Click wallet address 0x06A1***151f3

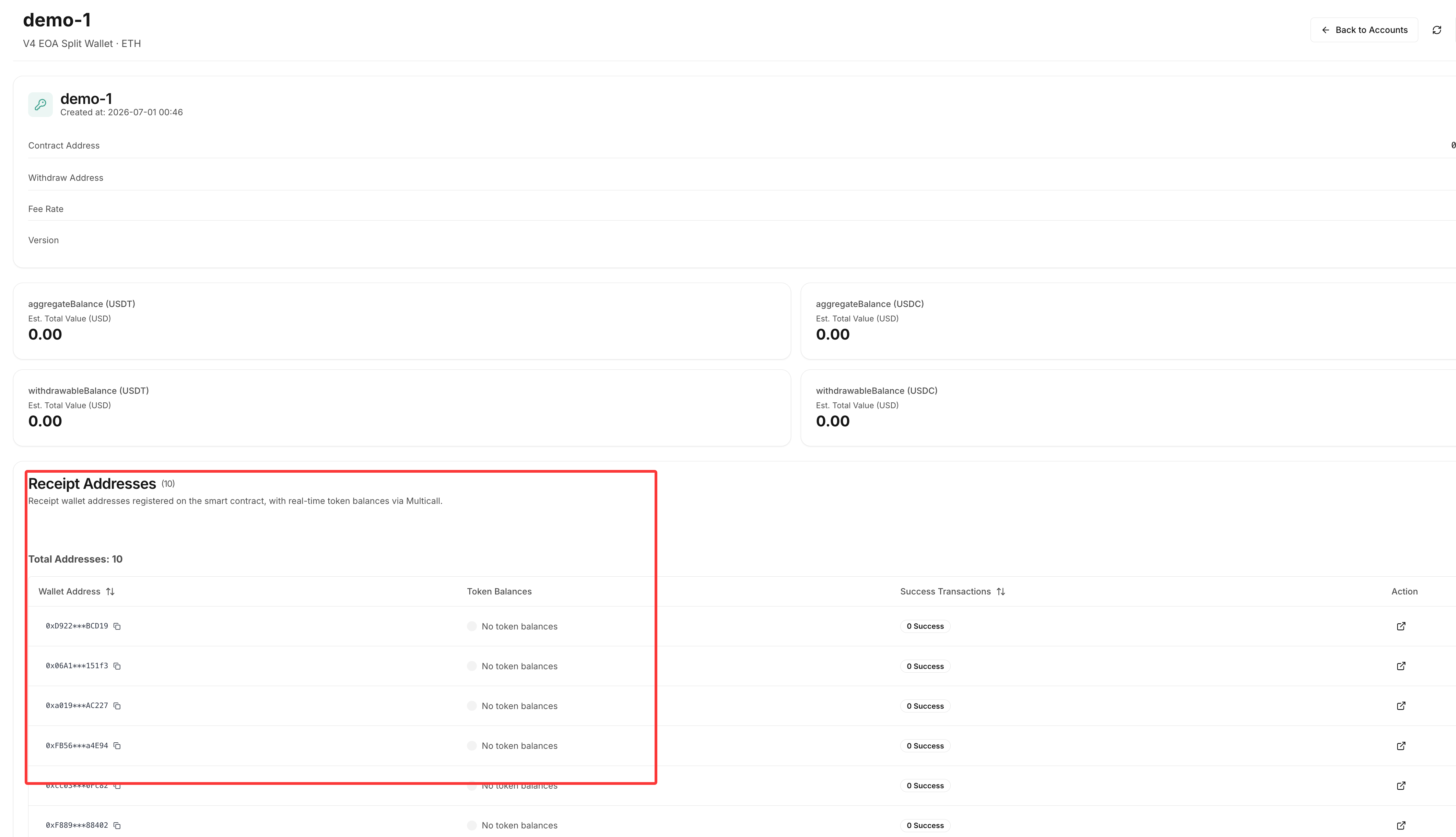coord(77,666)
